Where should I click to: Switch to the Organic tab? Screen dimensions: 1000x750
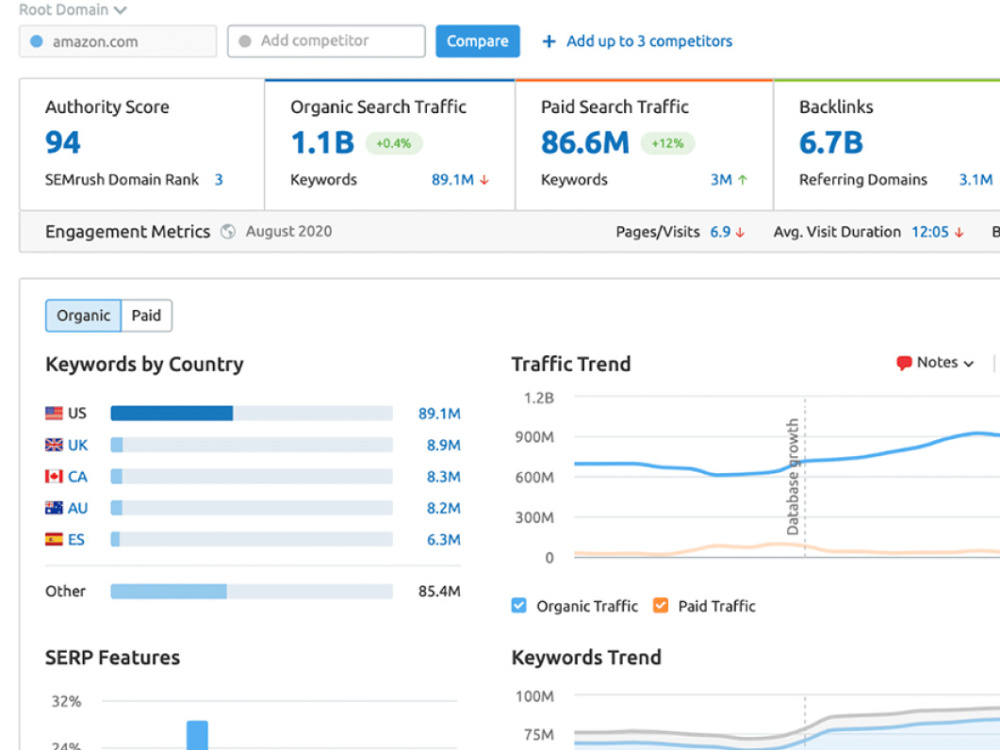(x=83, y=316)
